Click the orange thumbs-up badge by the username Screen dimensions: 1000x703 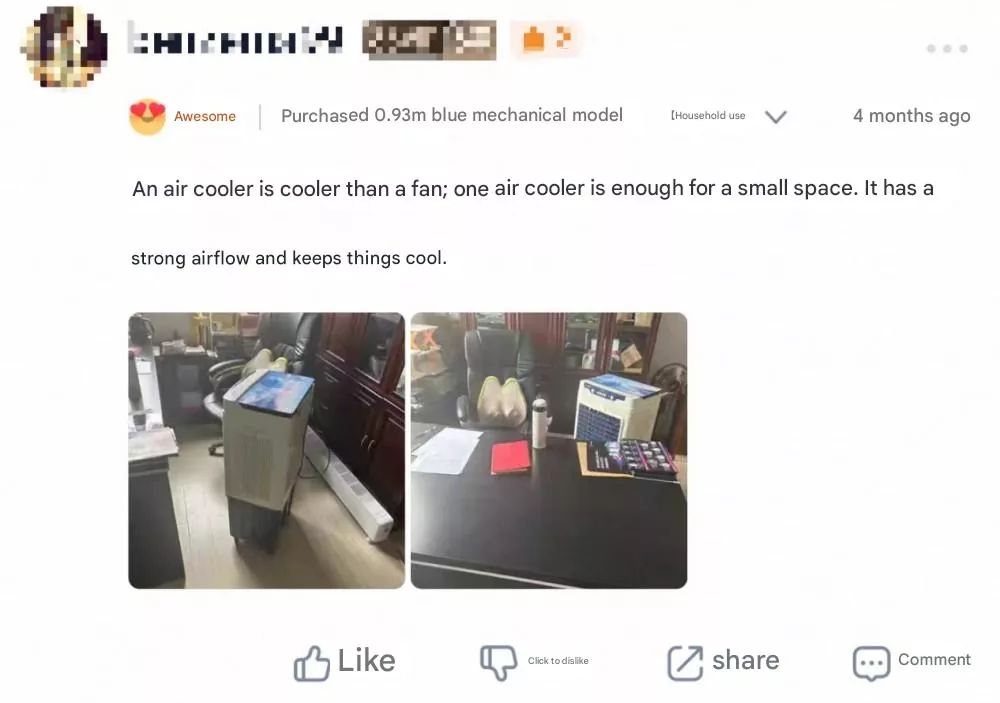coord(546,40)
